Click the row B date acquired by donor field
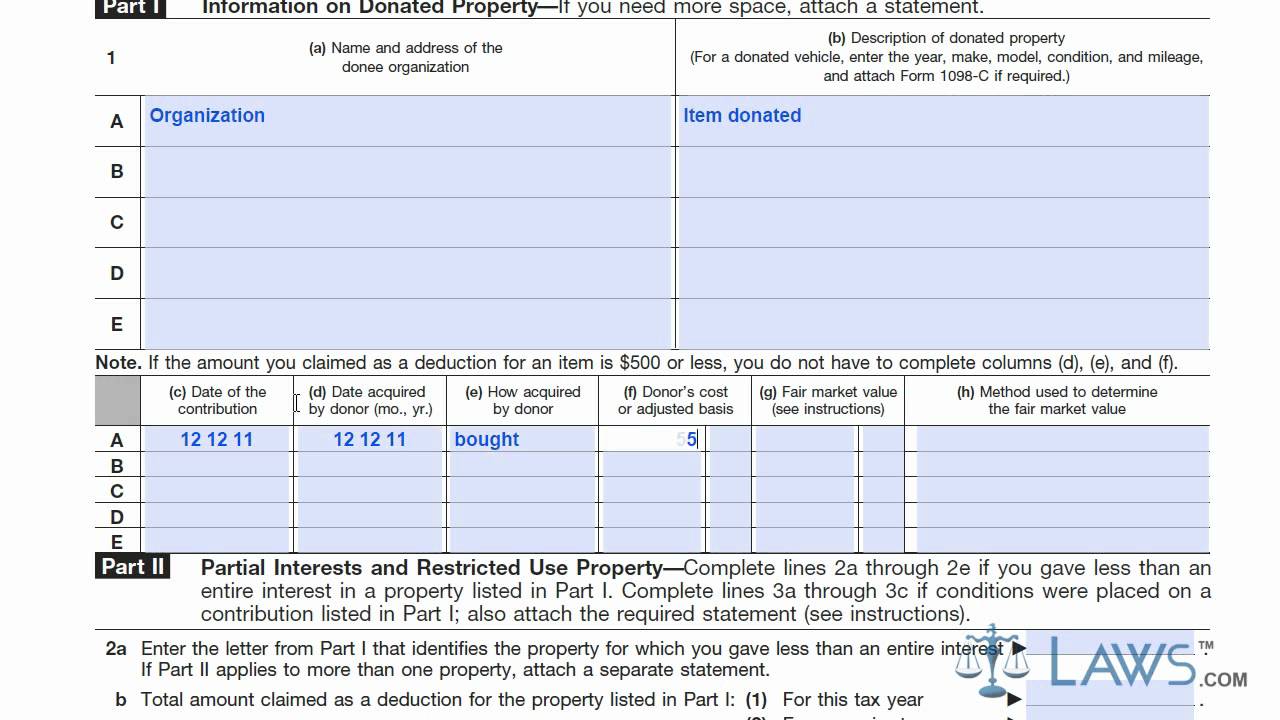Screen dimensions: 1280x720 pos(370,465)
